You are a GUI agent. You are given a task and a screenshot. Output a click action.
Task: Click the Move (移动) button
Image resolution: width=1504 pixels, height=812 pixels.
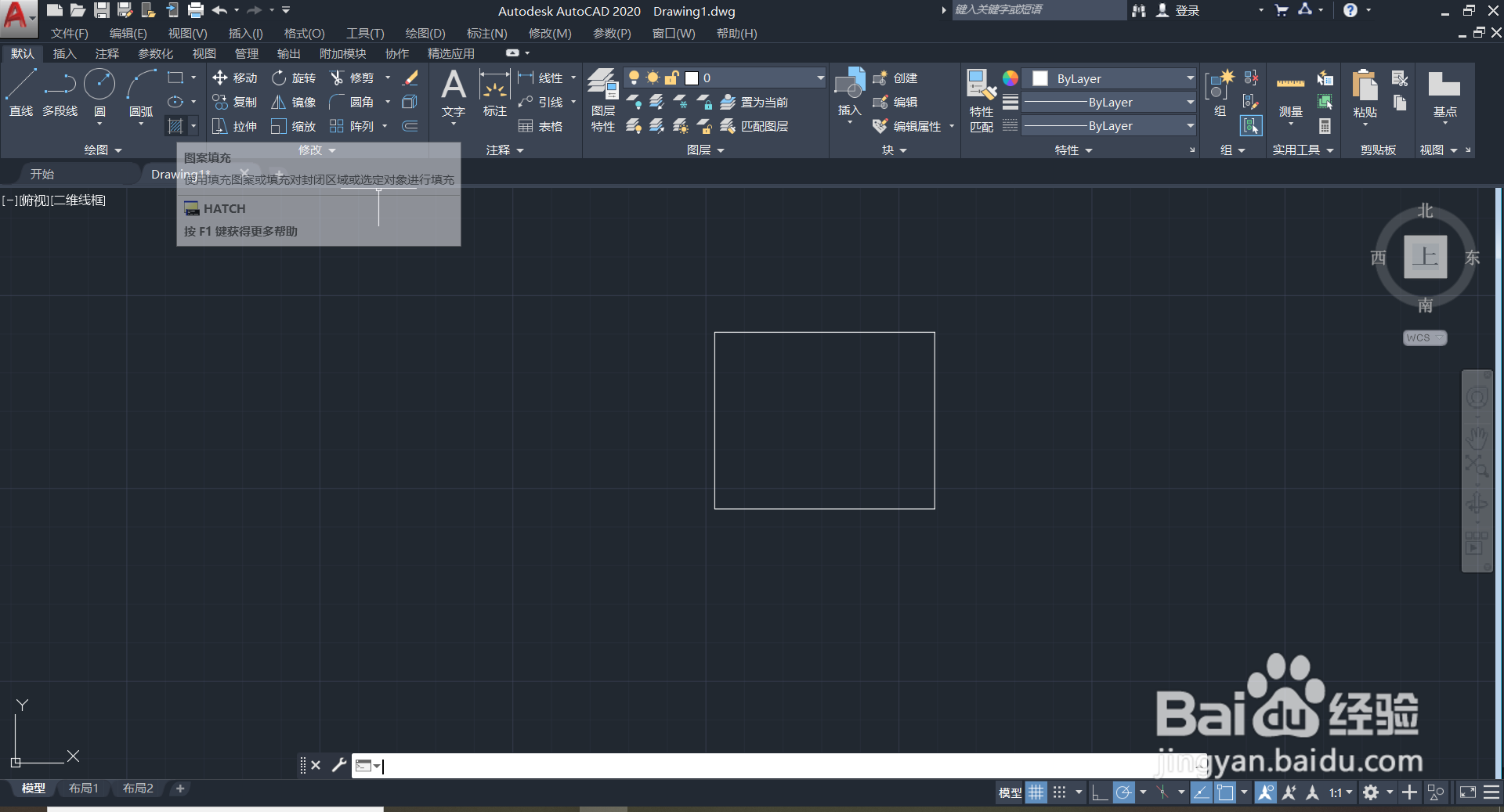pyautogui.click(x=235, y=78)
